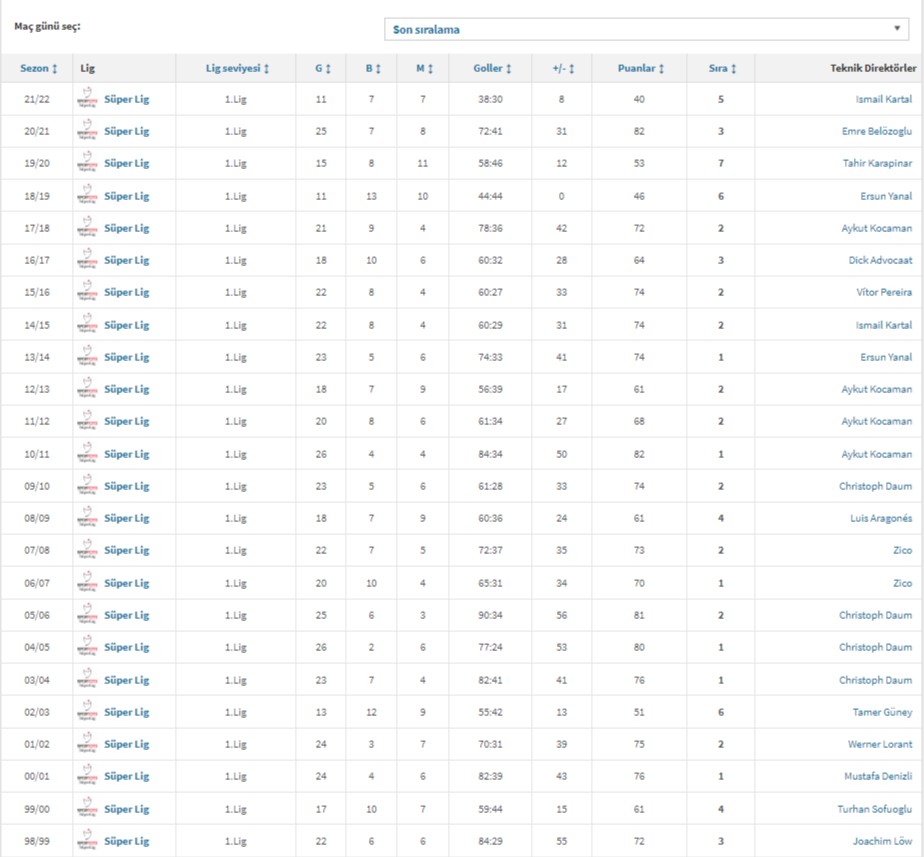Click league logo in 15/16 row
Viewport: 924px width, 857px height.
87,292
